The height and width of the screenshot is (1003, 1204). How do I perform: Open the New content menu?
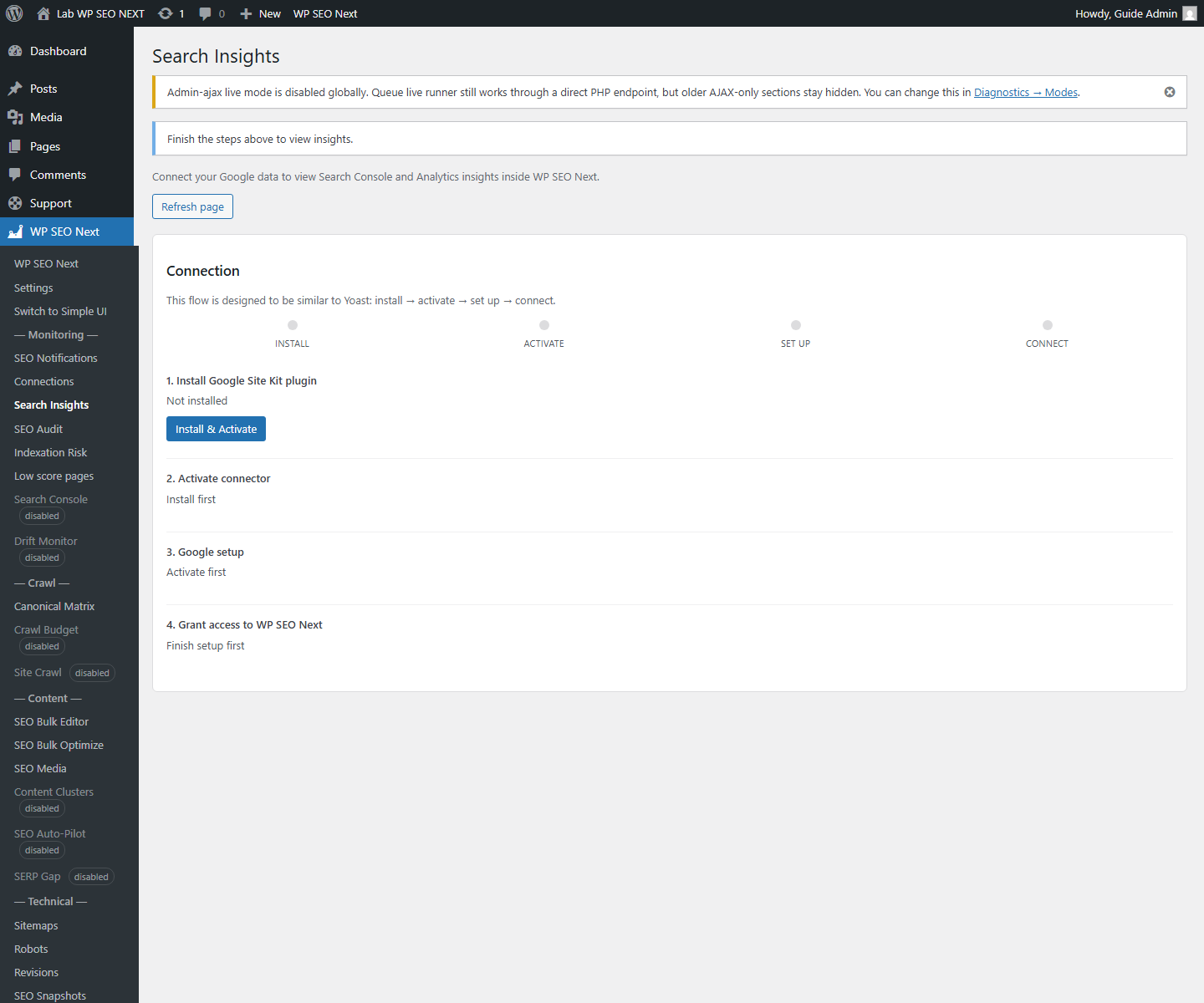[260, 13]
